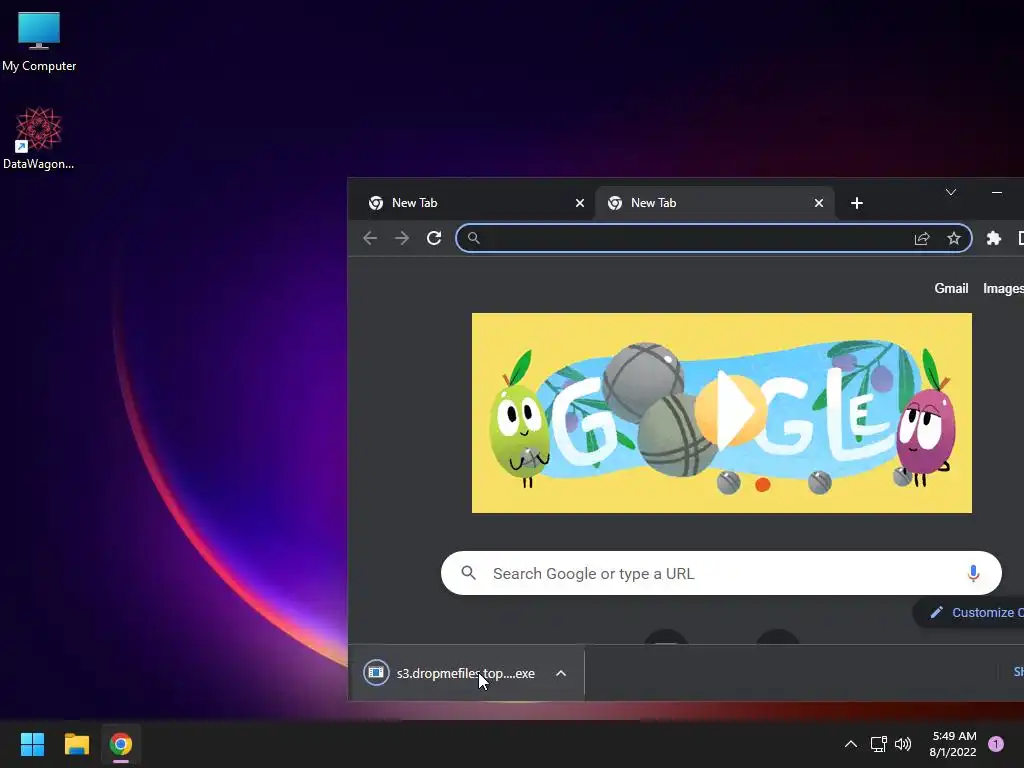1024x768 pixels.
Task: Open the Windows Start menu
Action: 32,744
